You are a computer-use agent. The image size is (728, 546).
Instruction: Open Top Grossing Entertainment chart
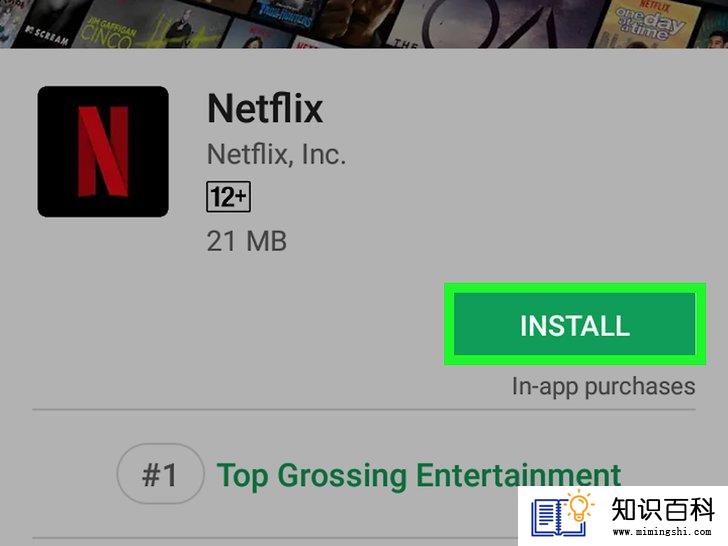(x=419, y=475)
